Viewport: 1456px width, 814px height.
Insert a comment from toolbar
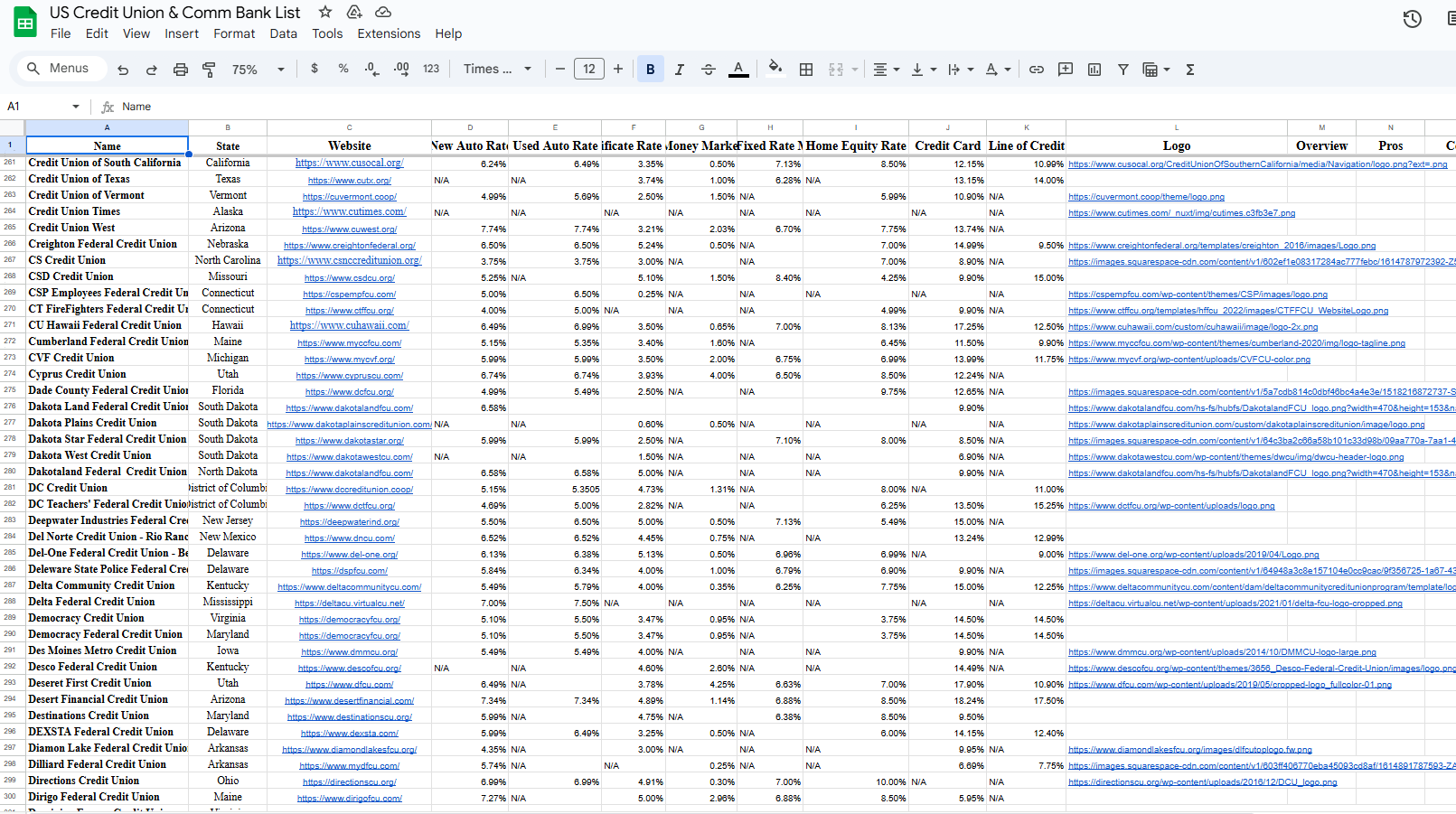click(x=1066, y=70)
